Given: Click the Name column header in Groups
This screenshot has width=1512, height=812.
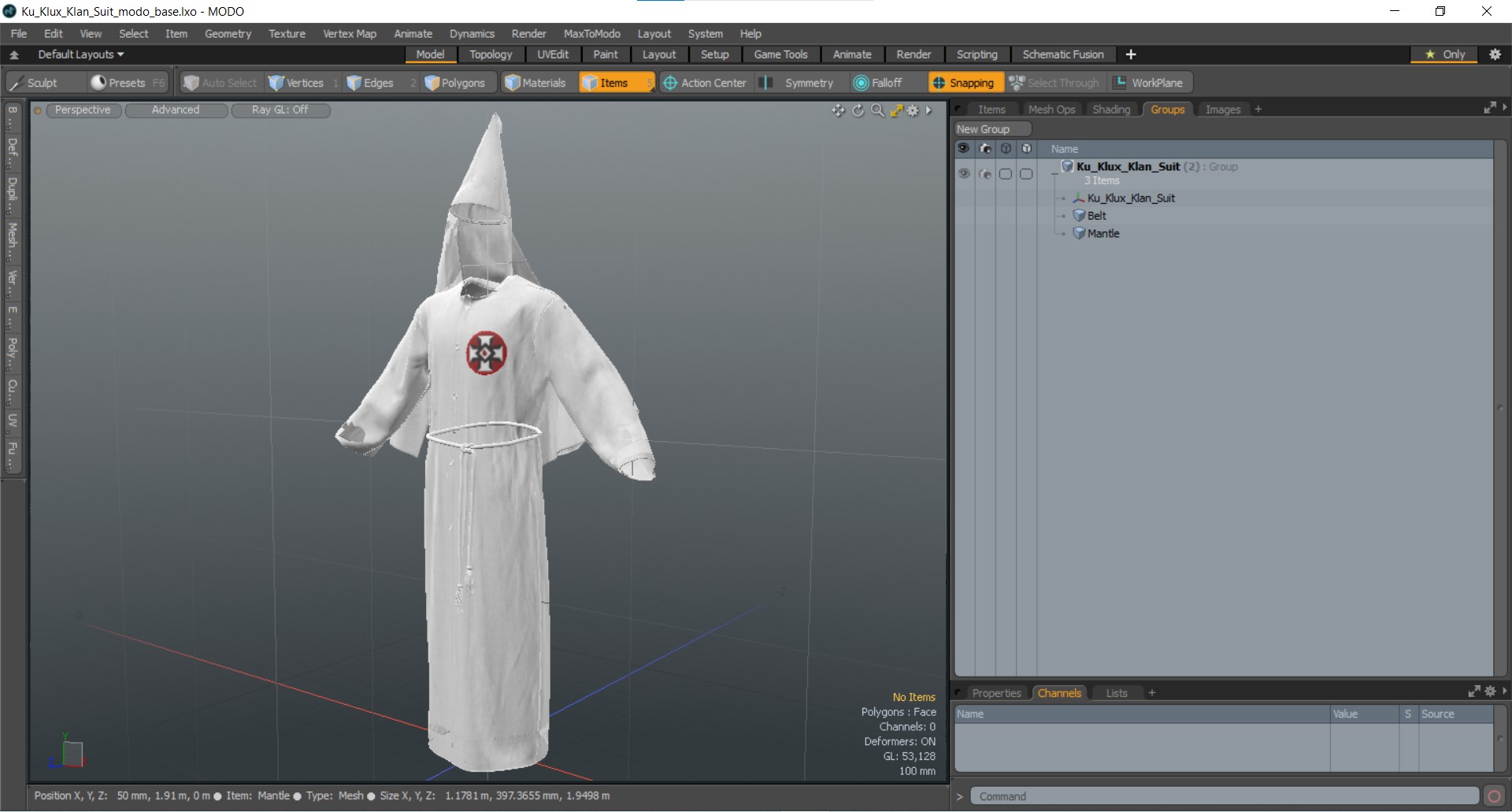Looking at the screenshot, I should (1065, 149).
